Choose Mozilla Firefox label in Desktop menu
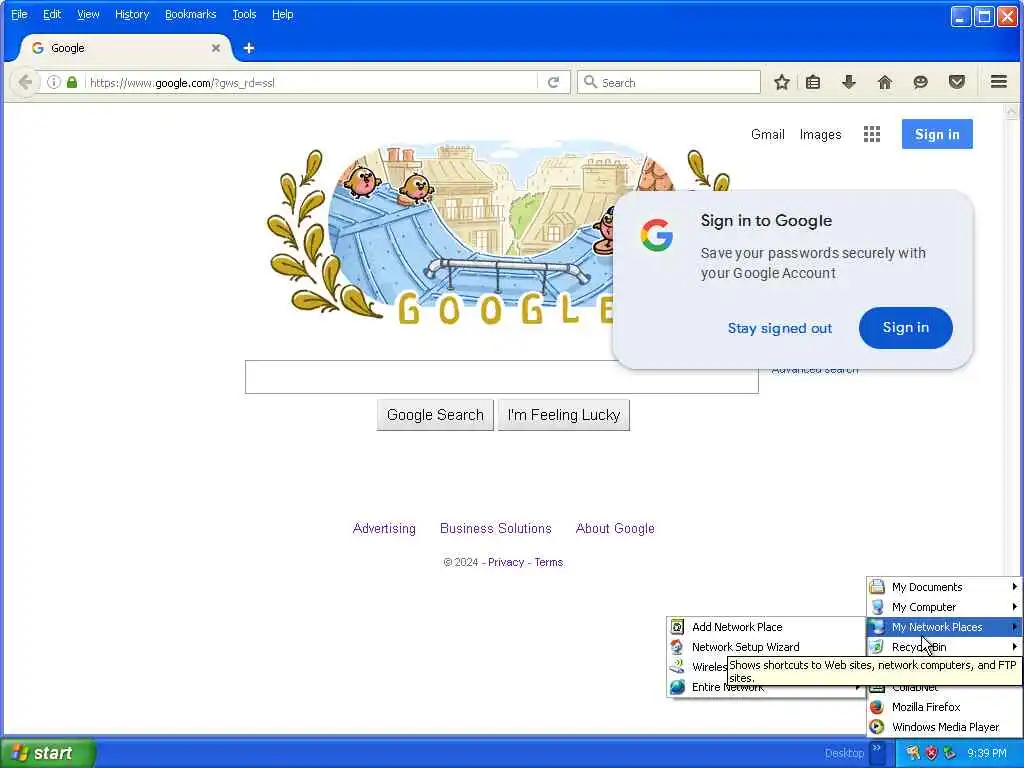1024x768 pixels. click(x=926, y=707)
